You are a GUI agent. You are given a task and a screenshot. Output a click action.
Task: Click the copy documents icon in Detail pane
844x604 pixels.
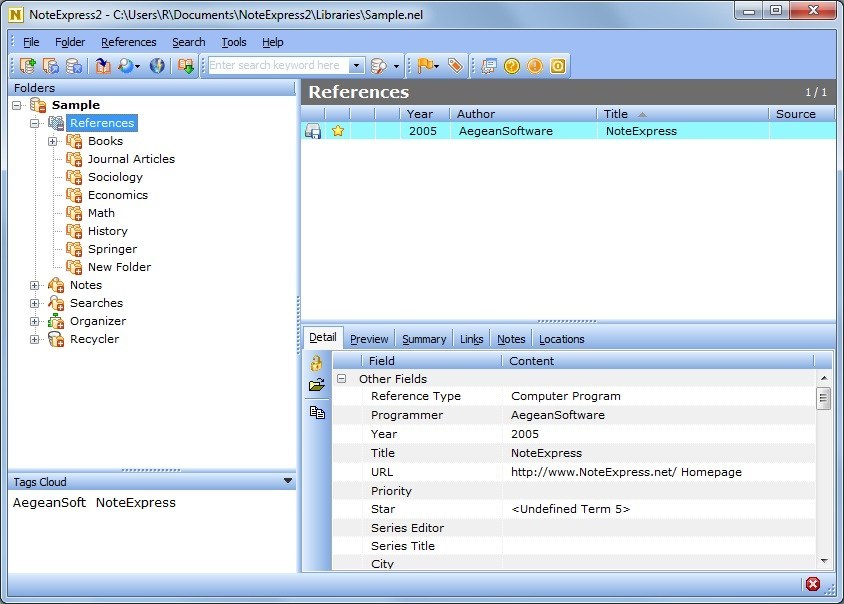[x=317, y=412]
